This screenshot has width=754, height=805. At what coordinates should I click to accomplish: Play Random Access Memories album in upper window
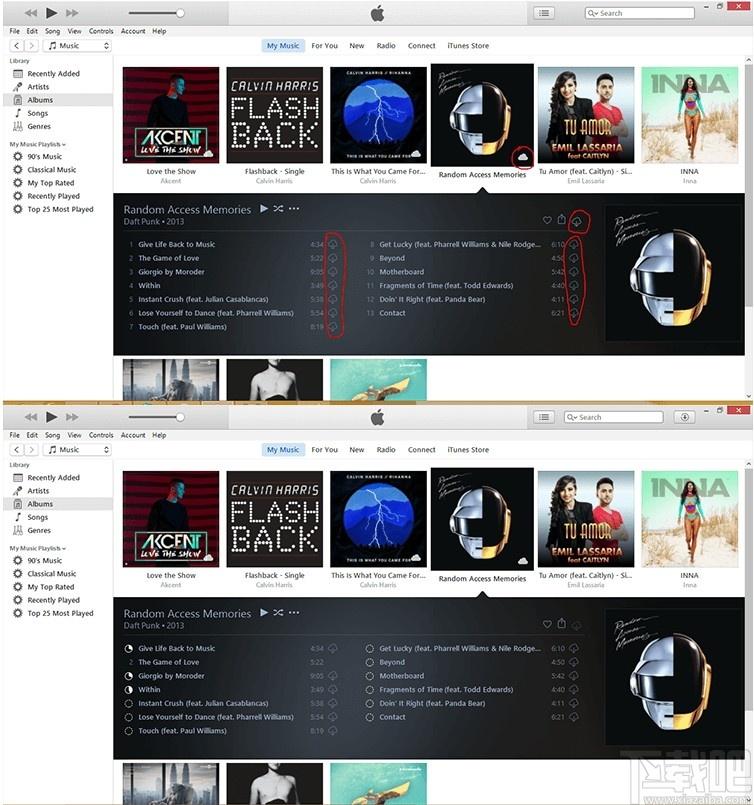tap(264, 208)
